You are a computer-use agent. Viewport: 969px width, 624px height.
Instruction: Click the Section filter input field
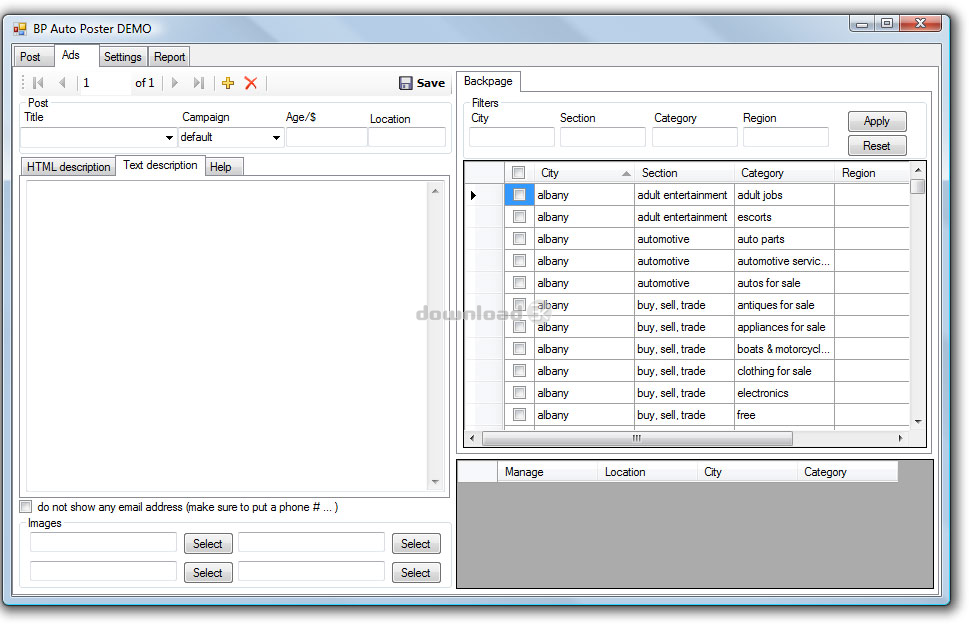pos(603,137)
